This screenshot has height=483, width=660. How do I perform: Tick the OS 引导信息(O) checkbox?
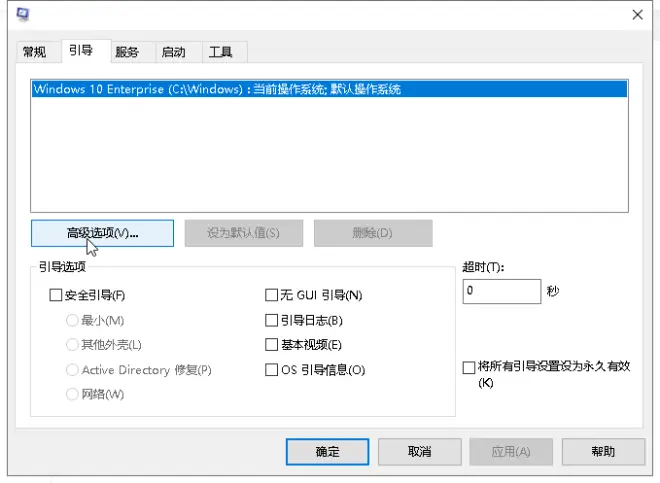[271, 370]
